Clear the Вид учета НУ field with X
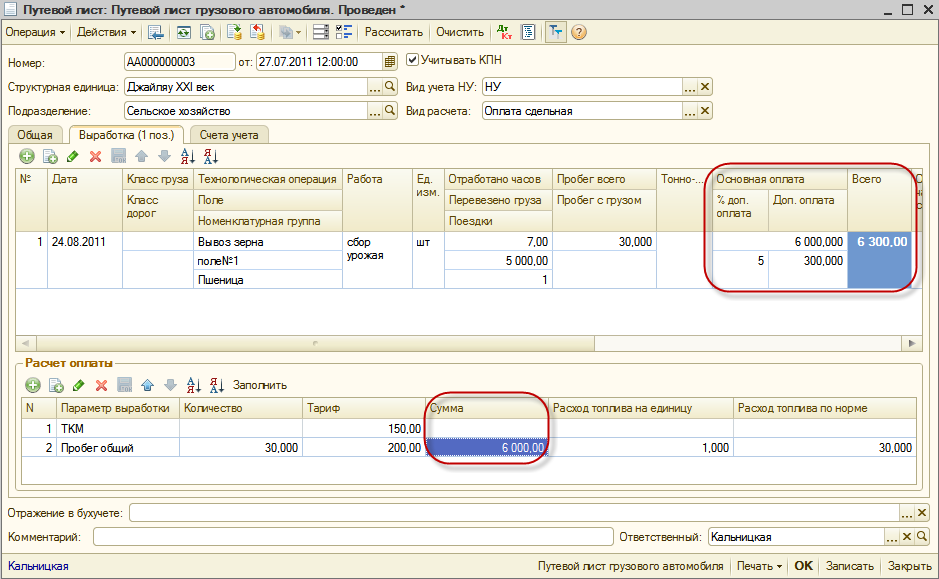This screenshot has width=939, height=579. point(705,87)
